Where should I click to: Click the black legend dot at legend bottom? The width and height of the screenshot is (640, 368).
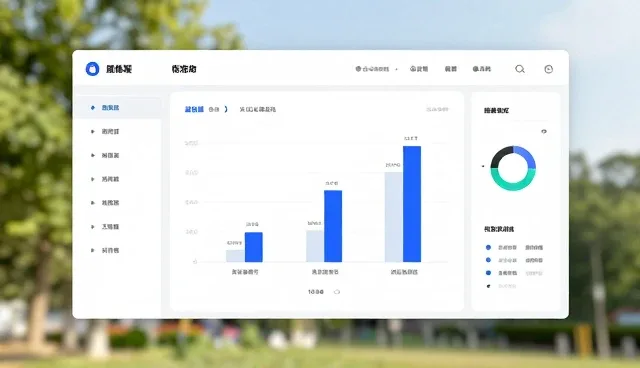pyautogui.click(x=488, y=286)
